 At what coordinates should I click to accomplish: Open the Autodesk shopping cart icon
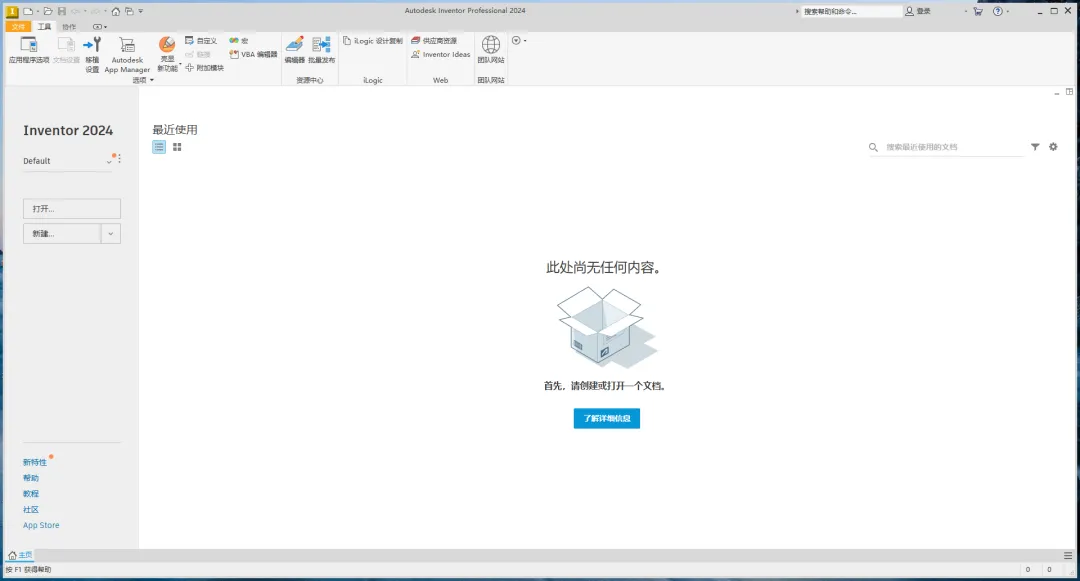click(x=978, y=11)
